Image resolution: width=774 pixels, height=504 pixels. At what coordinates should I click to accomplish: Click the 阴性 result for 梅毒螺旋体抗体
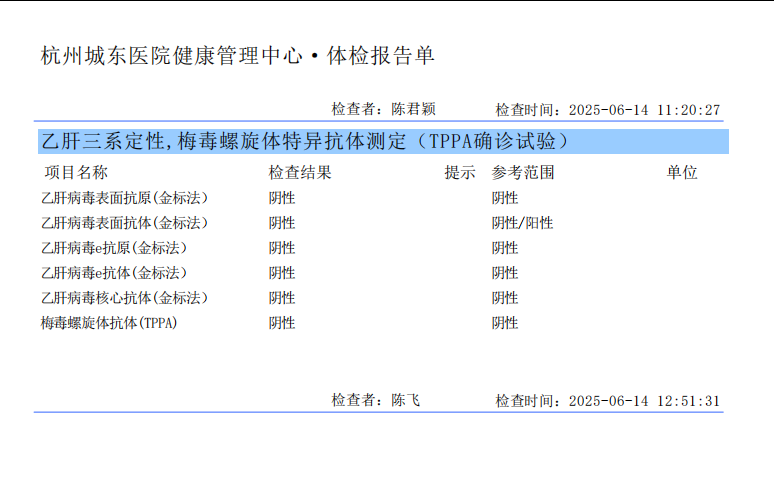pyautogui.click(x=282, y=323)
